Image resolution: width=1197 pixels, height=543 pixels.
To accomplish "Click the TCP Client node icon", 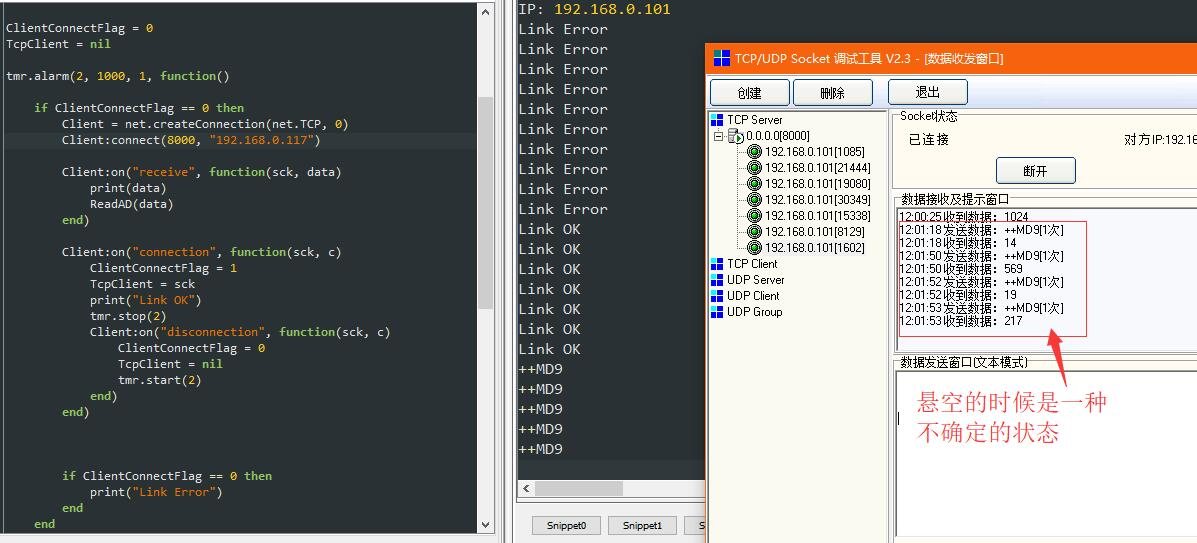I will [717, 264].
